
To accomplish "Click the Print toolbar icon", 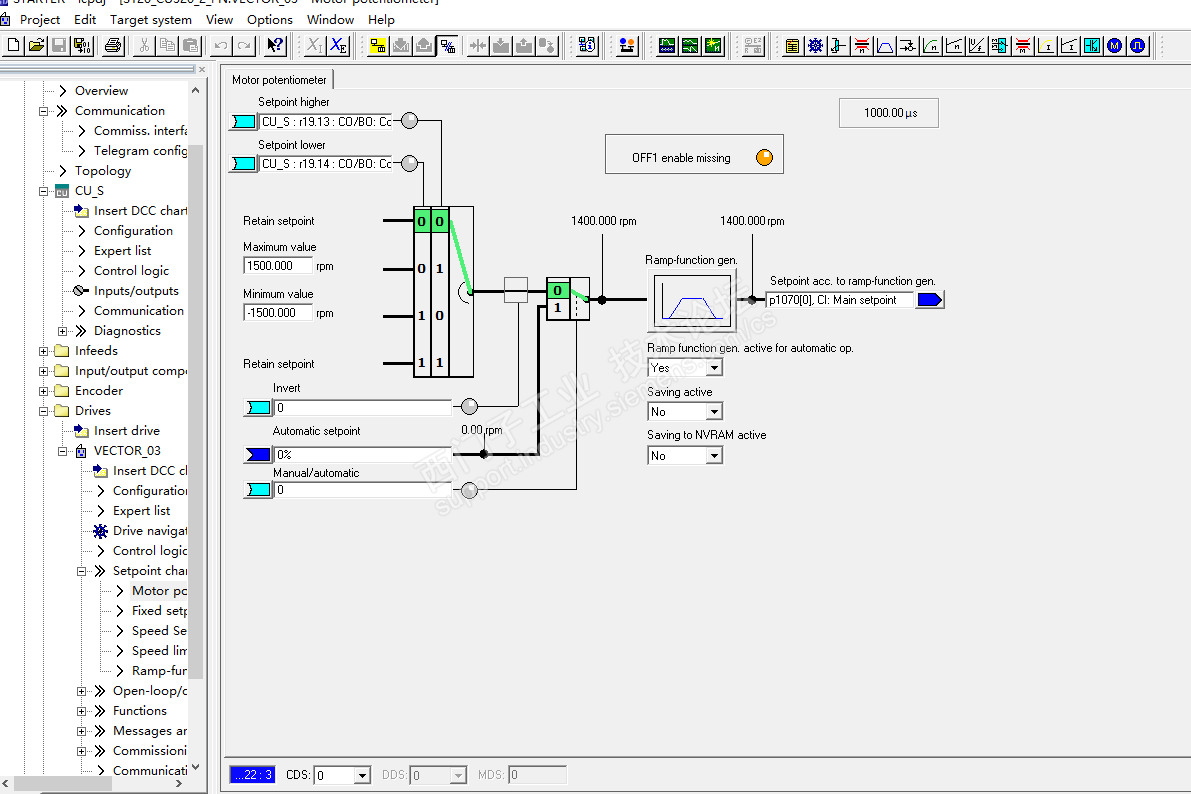I will tap(113, 45).
